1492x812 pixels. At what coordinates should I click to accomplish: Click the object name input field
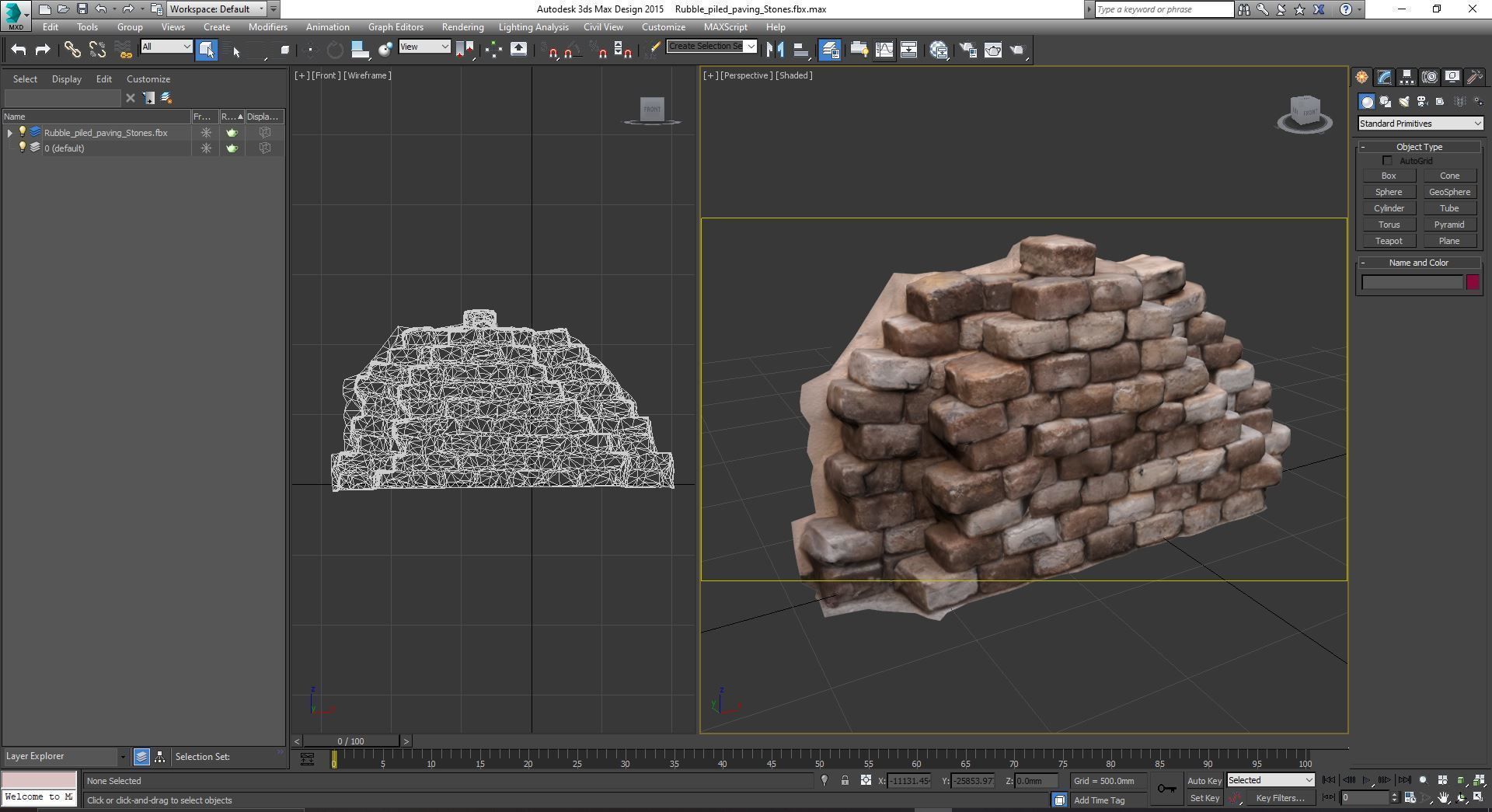(1412, 283)
